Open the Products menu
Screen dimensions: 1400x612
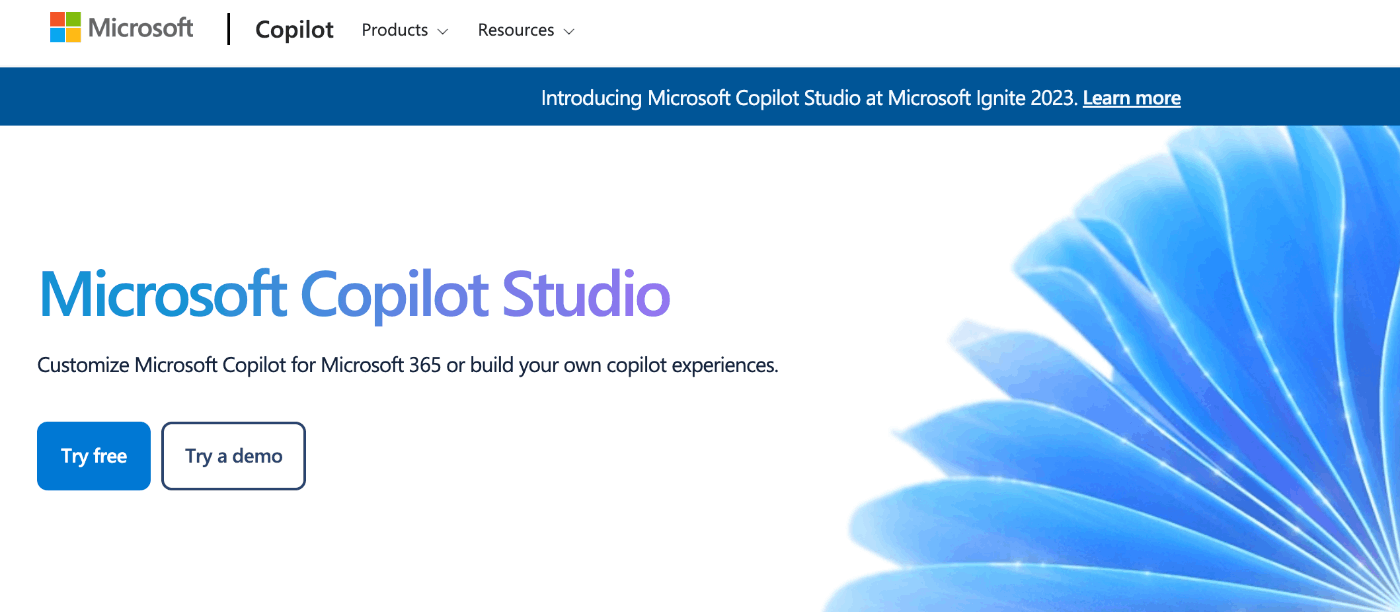[x=405, y=30]
